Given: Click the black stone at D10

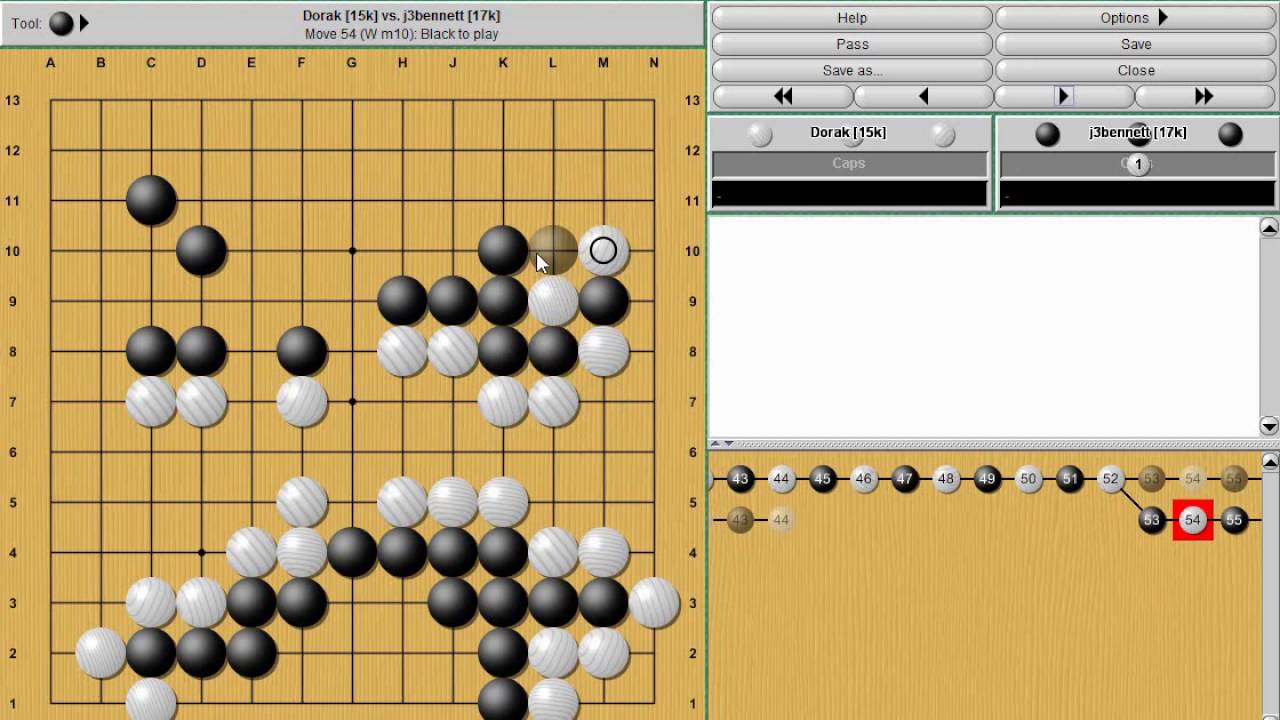Looking at the screenshot, I should 201,250.
